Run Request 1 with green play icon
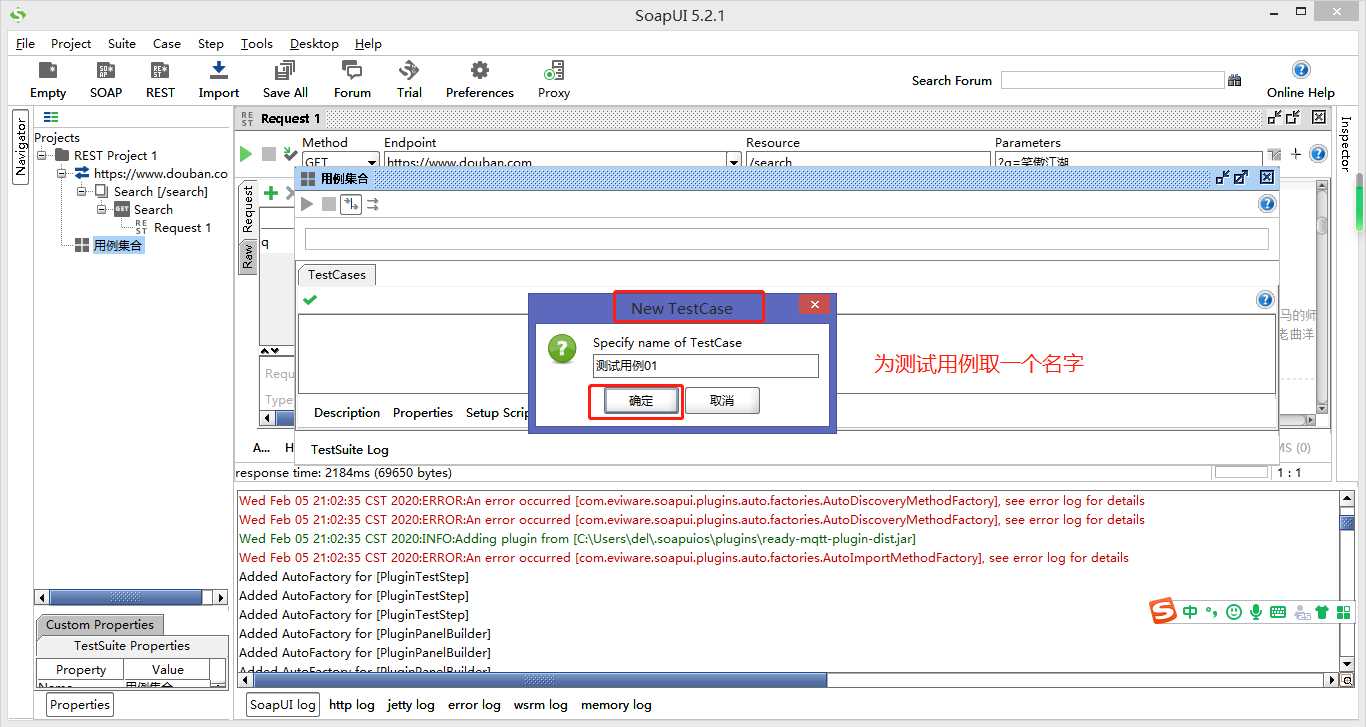 (245, 154)
